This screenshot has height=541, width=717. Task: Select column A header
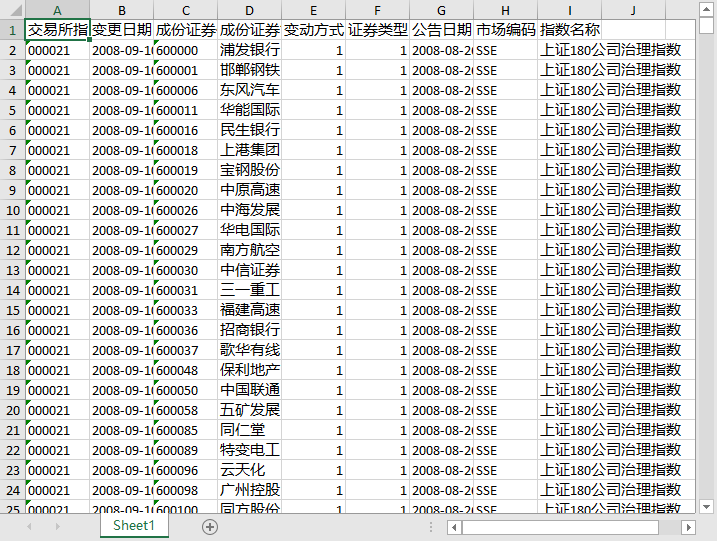tap(57, 10)
